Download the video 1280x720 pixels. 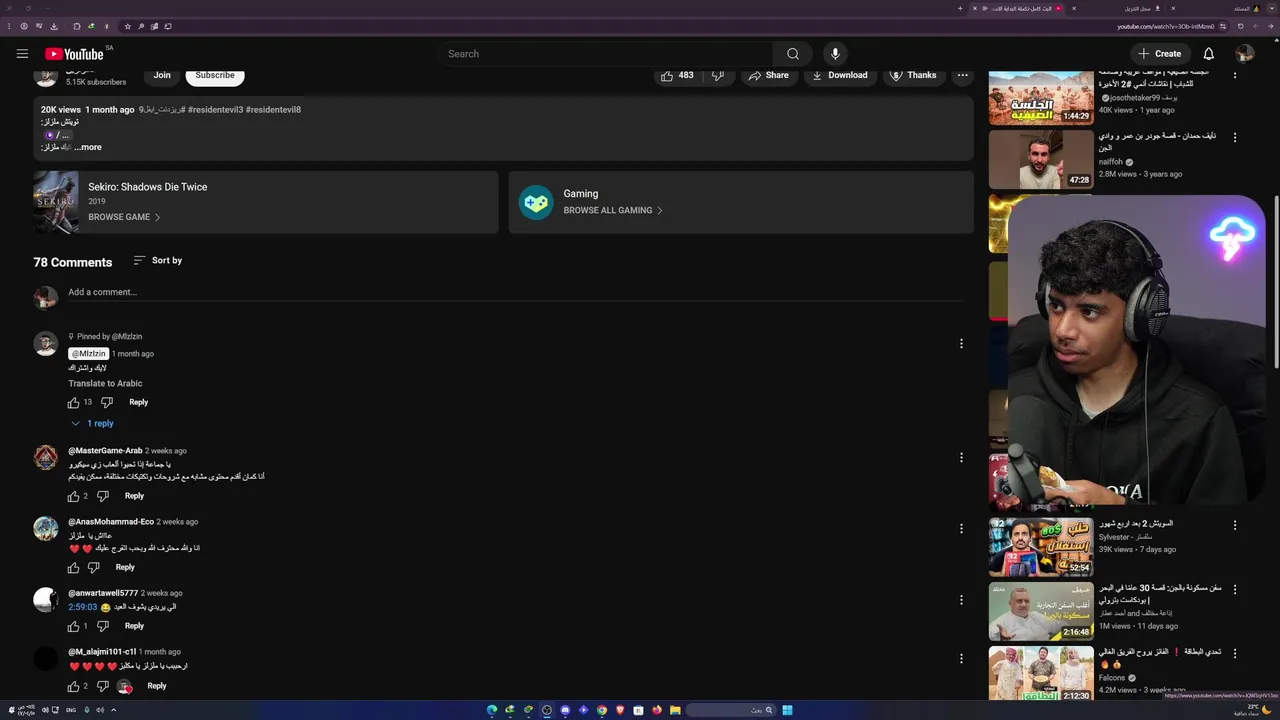click(839, 75)
